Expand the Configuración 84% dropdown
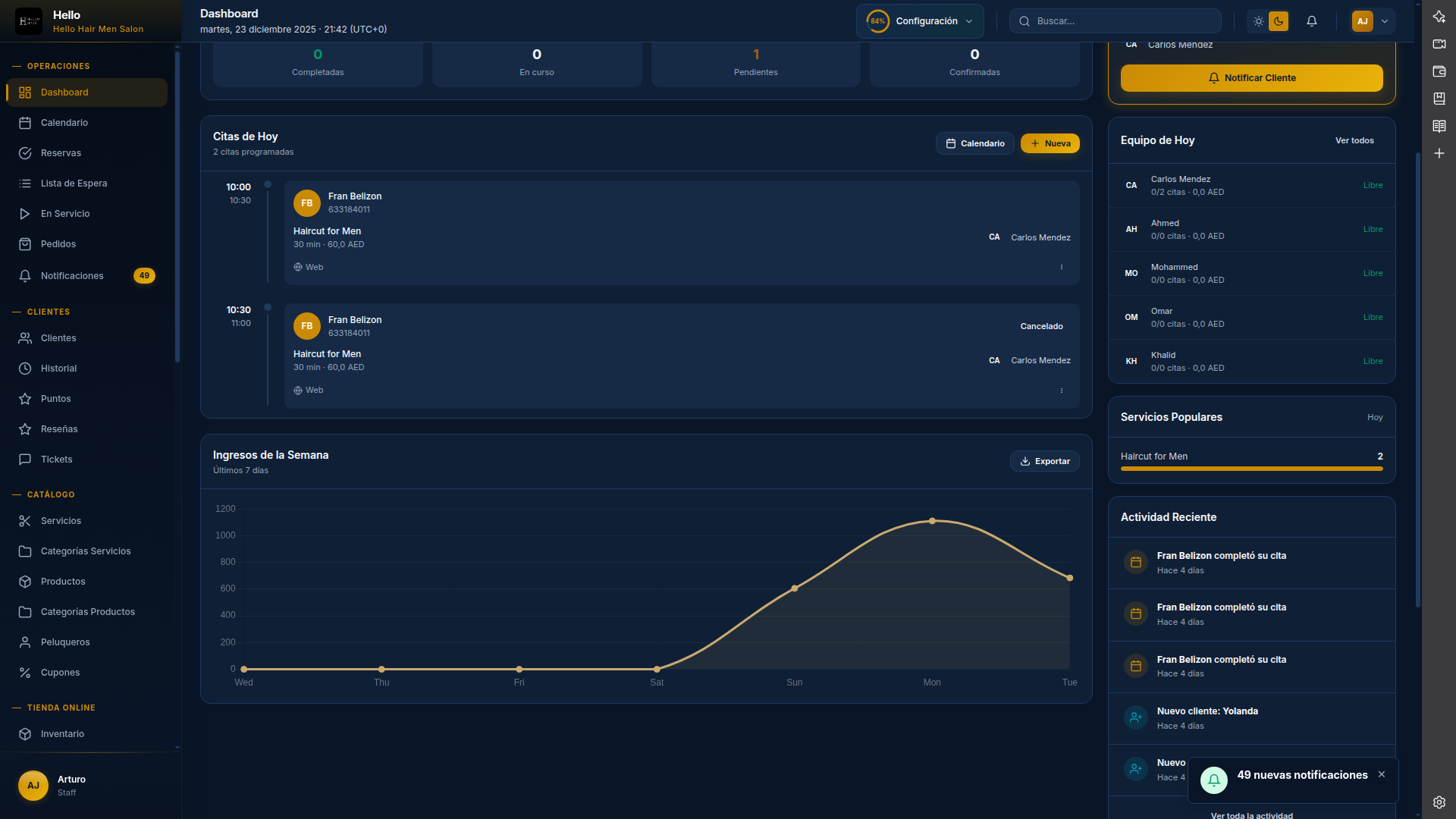 click(x=920, y=21)
